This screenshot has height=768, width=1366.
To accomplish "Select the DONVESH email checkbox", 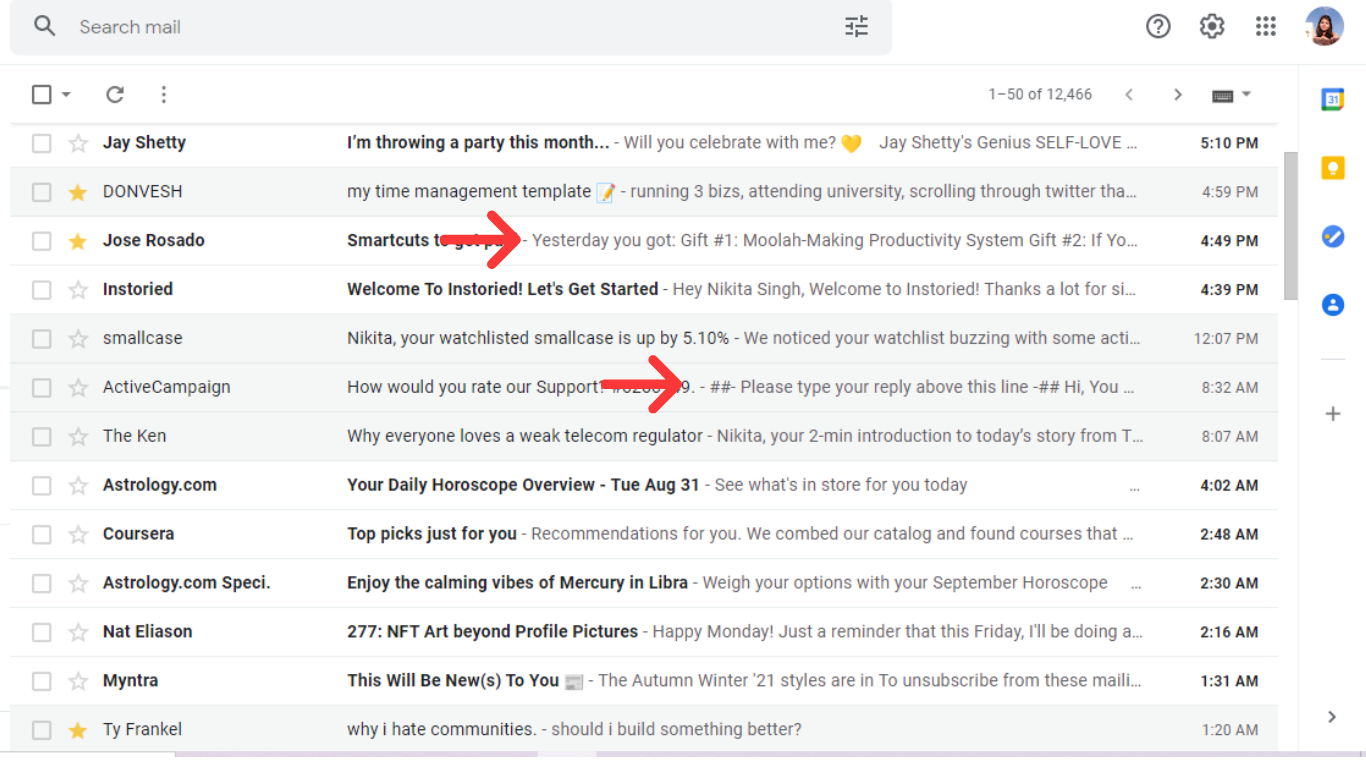I will pyautogui.click(x=41, y=192).
